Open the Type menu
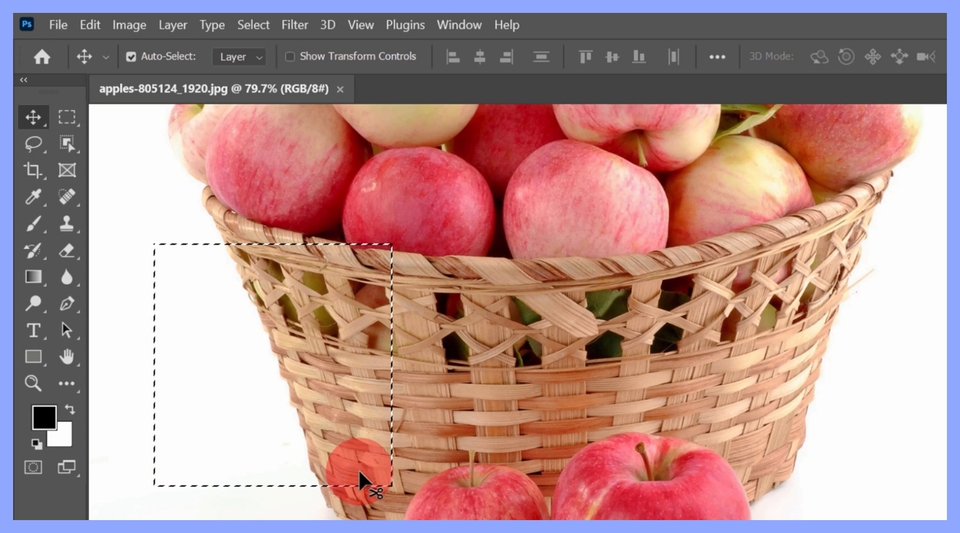Screen dimensions: 960x533 tap(212, 25)
